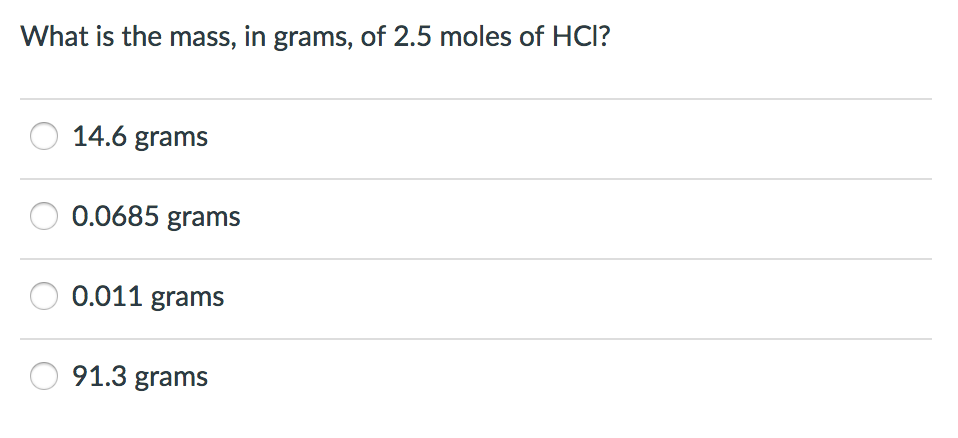
Task: Click the number "2.5" in the question
Action: pos(412,37)
